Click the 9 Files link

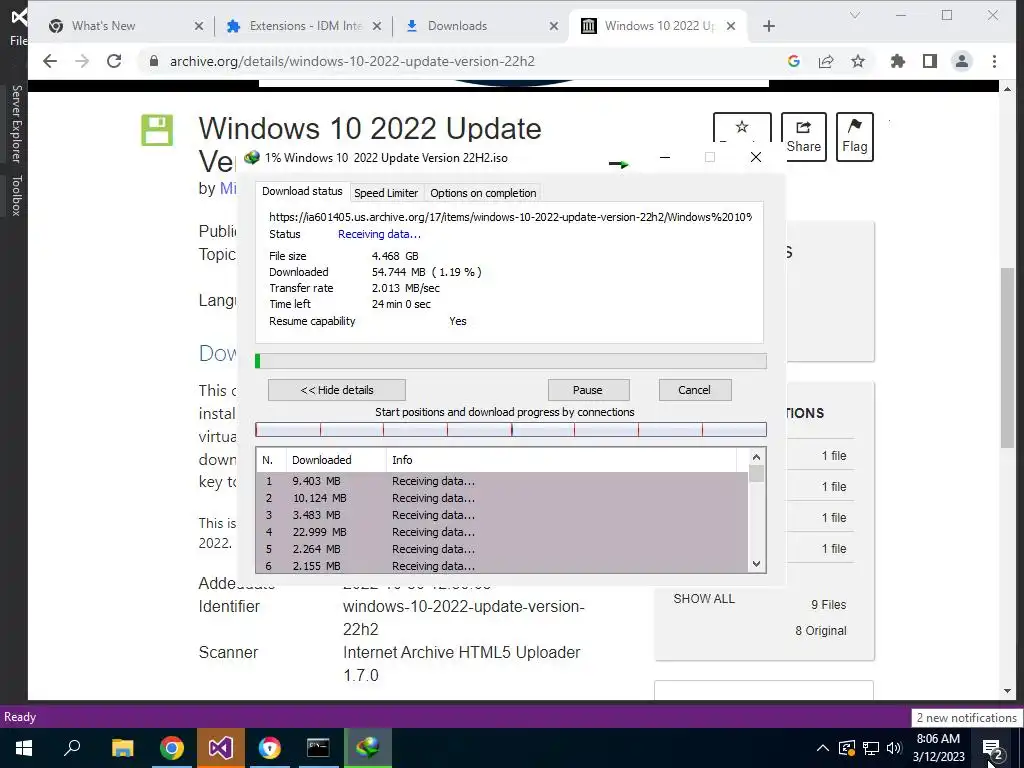click(x=828, y=605)
